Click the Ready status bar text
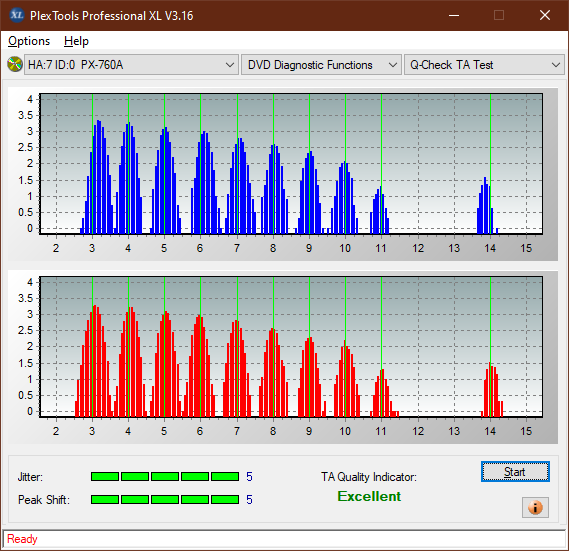The height and width of the screenshot is (551, 569). click(x=22, y=539)
